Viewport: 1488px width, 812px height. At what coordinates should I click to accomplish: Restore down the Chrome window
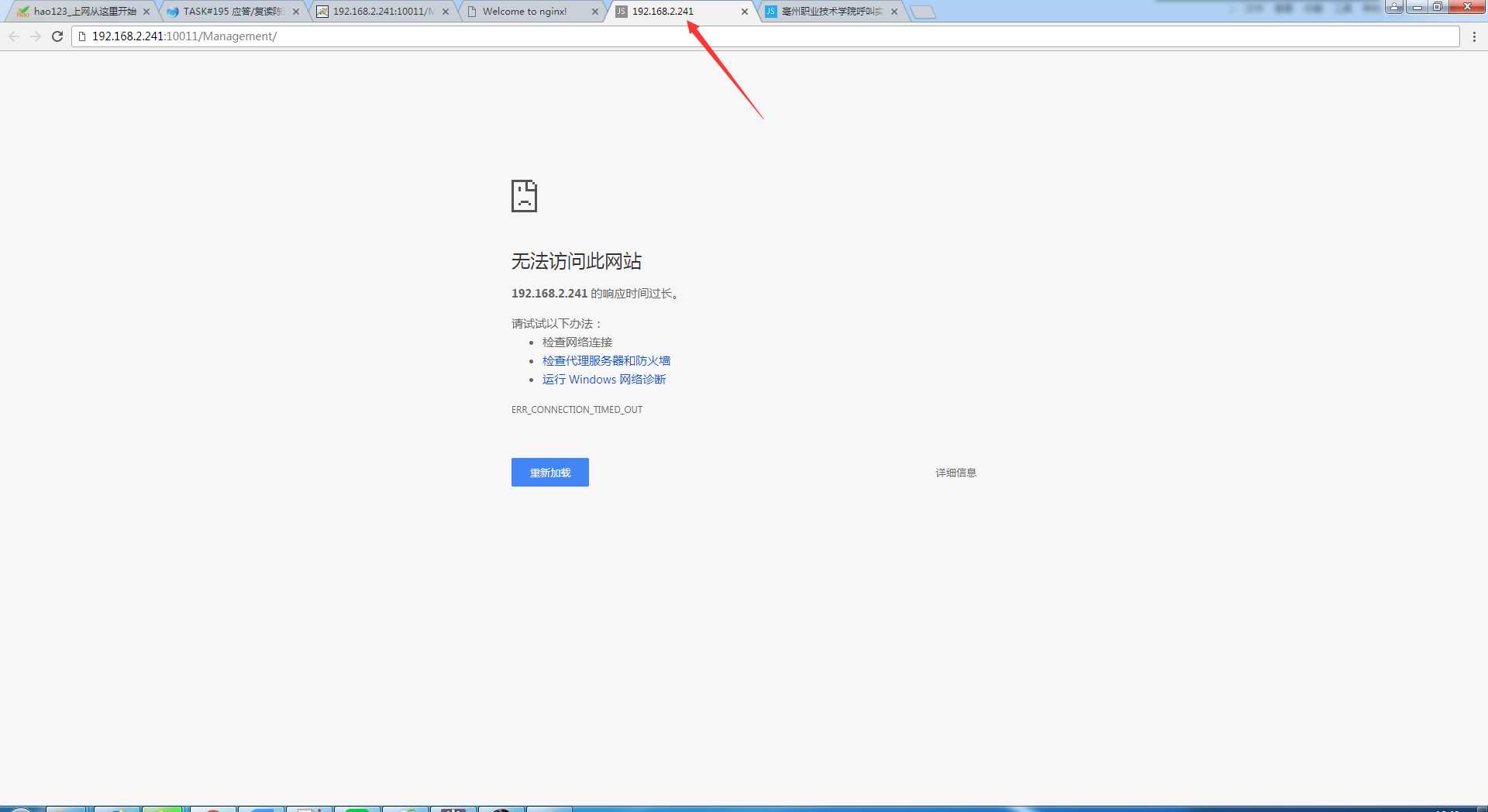click(x=1437, y=7)
